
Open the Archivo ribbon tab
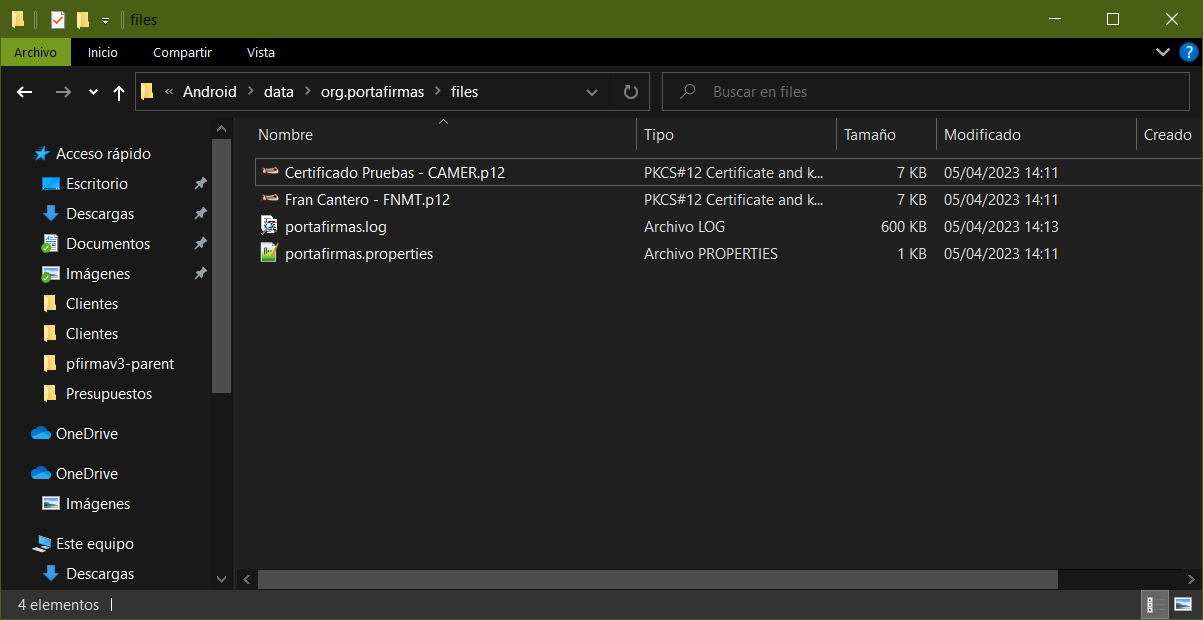coord(36,52)
